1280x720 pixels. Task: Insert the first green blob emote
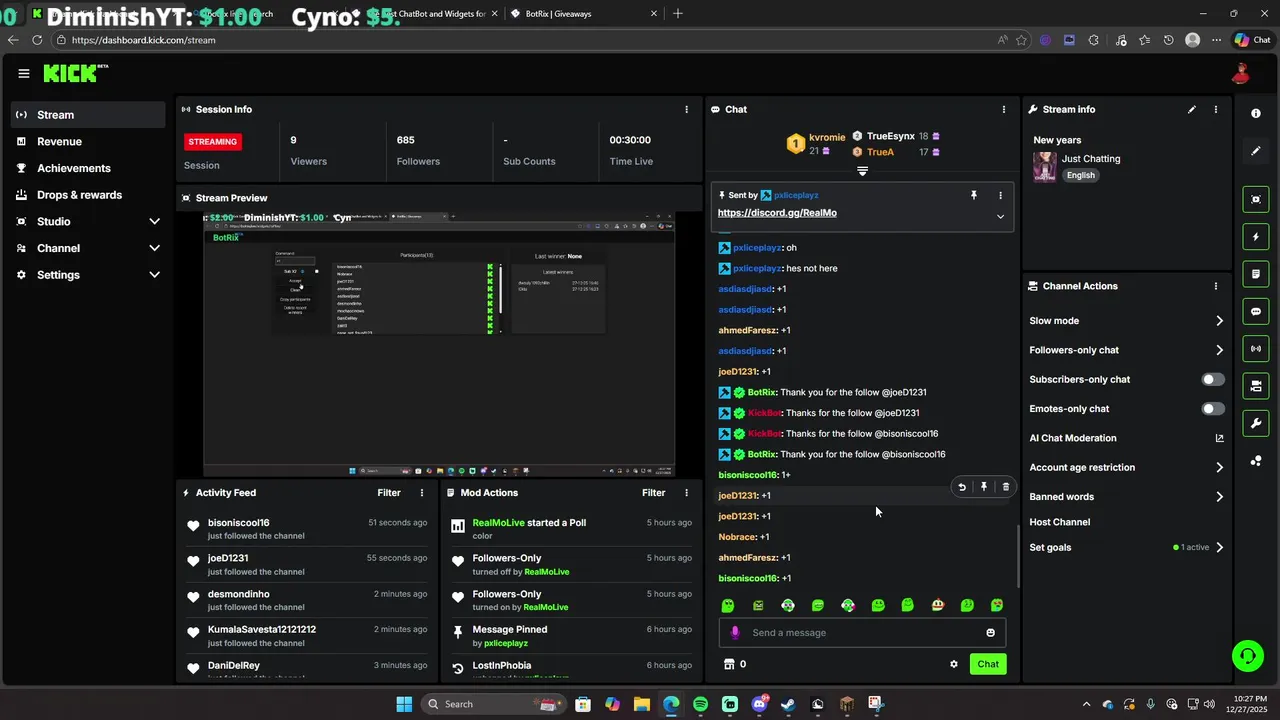728,606
